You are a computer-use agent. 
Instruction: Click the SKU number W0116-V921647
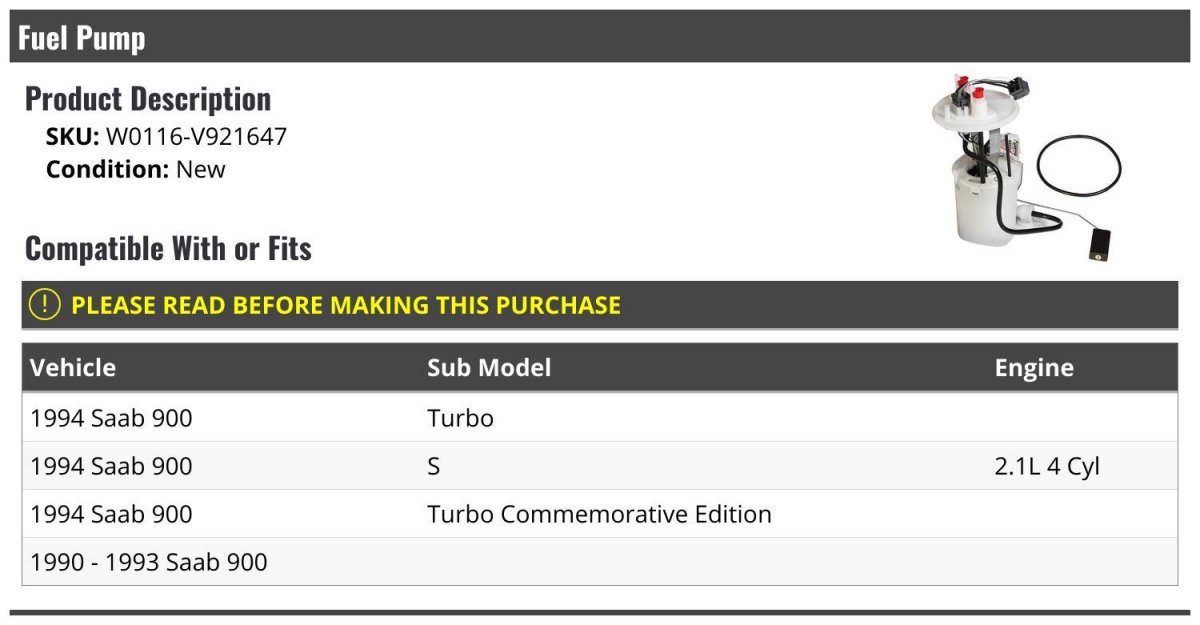(196, 136)
